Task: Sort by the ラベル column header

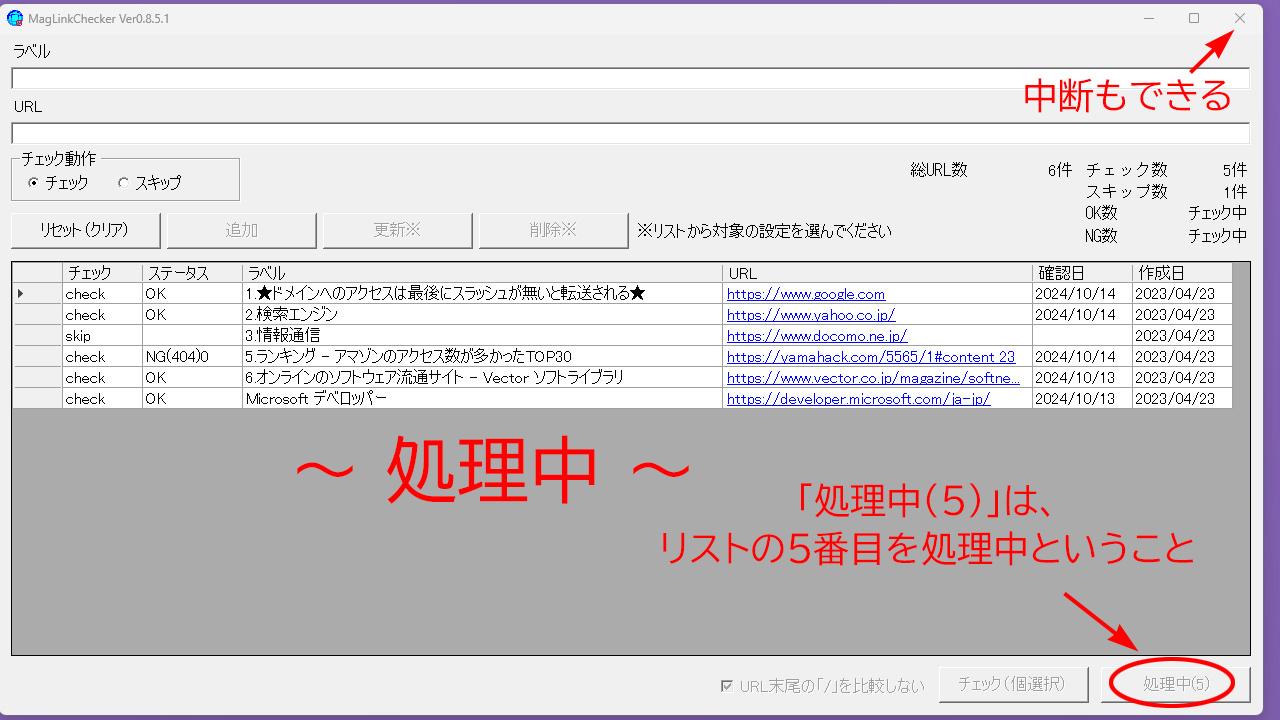Action: [x=482, y=273]
